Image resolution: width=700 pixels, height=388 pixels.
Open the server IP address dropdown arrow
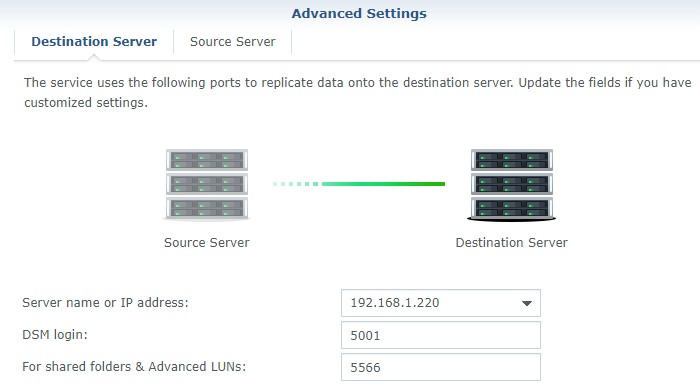tap(527, 303)
